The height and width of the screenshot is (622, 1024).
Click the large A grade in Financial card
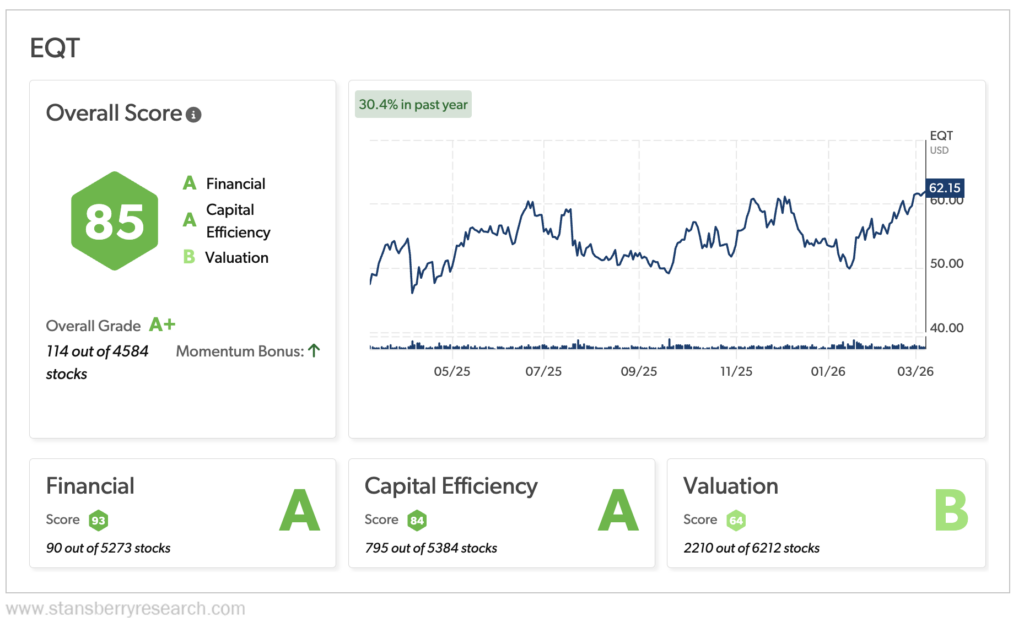[x=299, y=512]
